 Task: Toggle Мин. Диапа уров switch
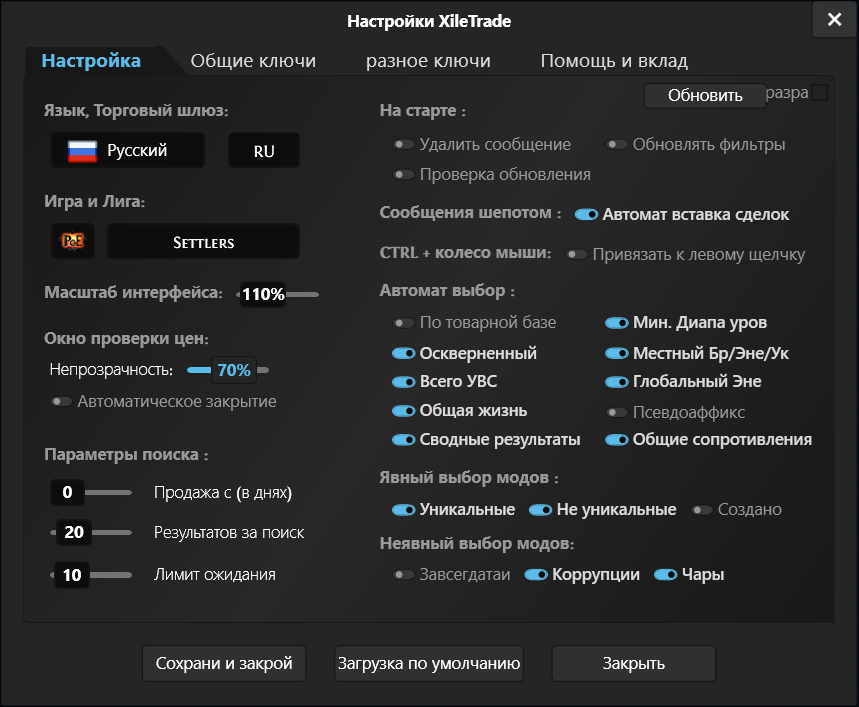coord(617,323)
